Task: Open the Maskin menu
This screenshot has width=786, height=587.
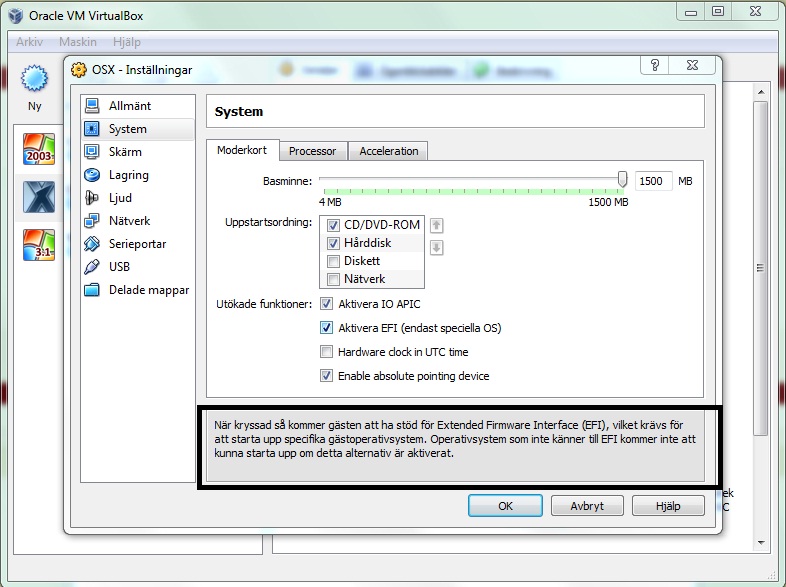Action: (78, 42)
